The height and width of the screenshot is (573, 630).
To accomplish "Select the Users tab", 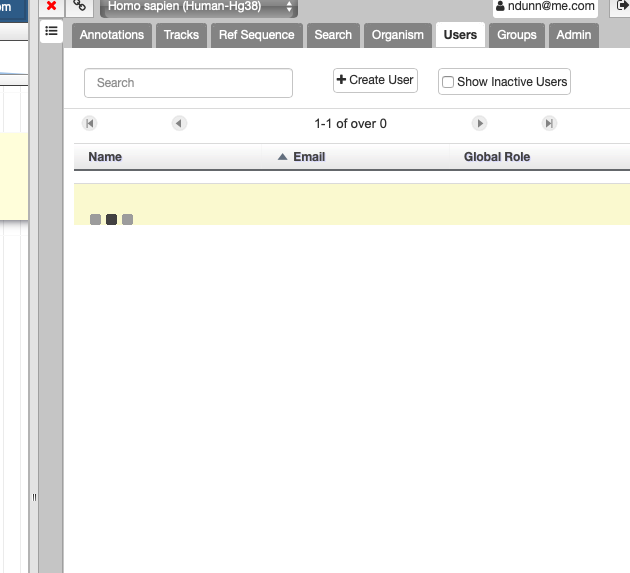I will pyautogui.click(x=460, y=35).
